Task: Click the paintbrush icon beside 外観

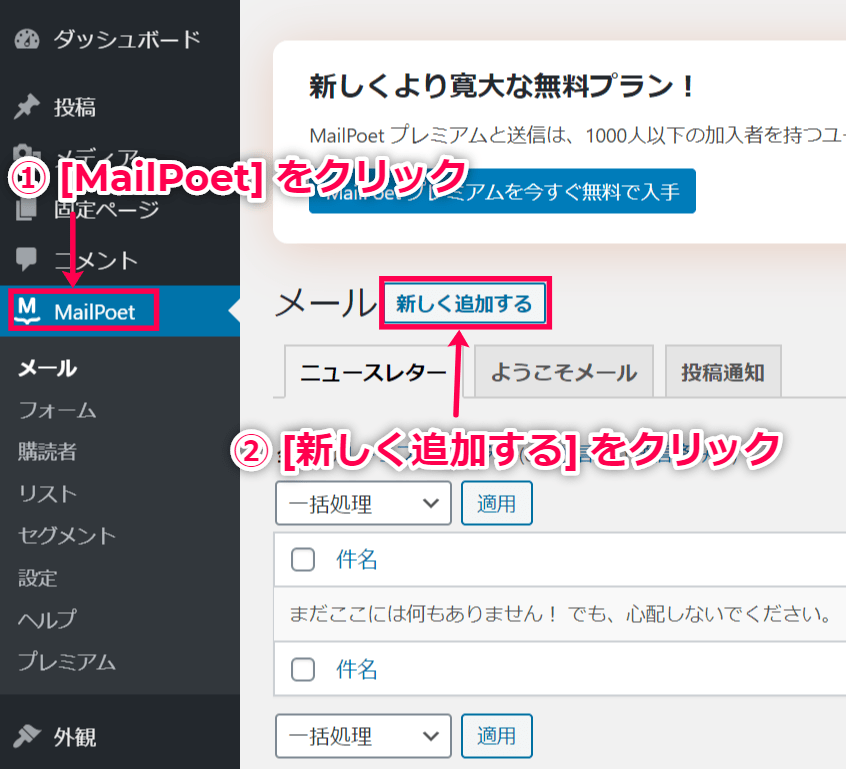Action: tap(27, 736)
